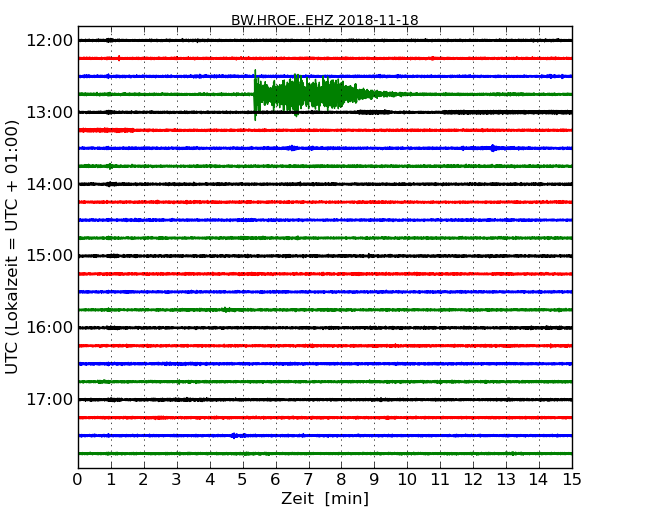
Task: Click the 11 minute tick label
Action: 440,480
